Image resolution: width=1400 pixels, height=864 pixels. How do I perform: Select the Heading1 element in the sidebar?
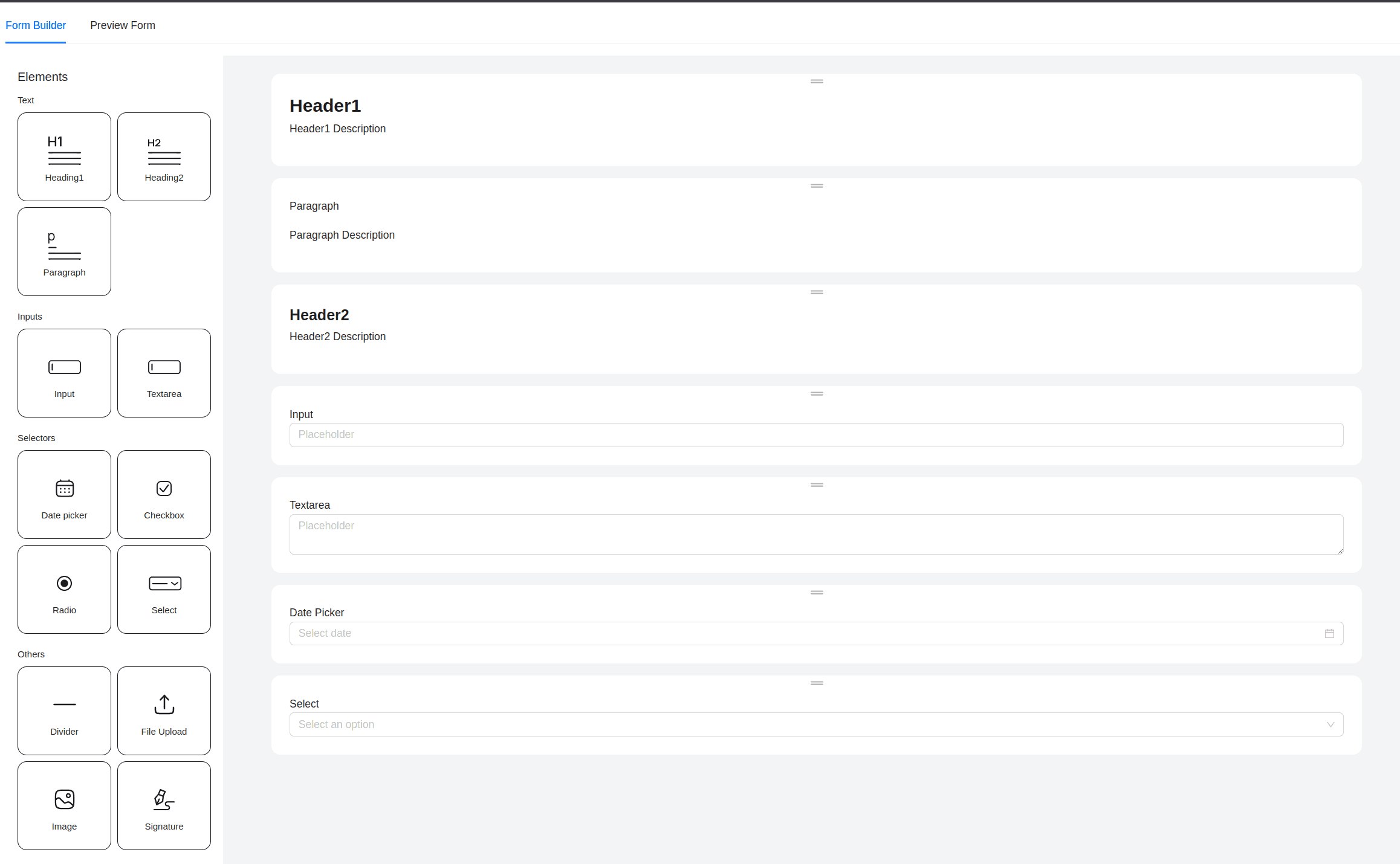pyautogui.click(x=64, y=156)
